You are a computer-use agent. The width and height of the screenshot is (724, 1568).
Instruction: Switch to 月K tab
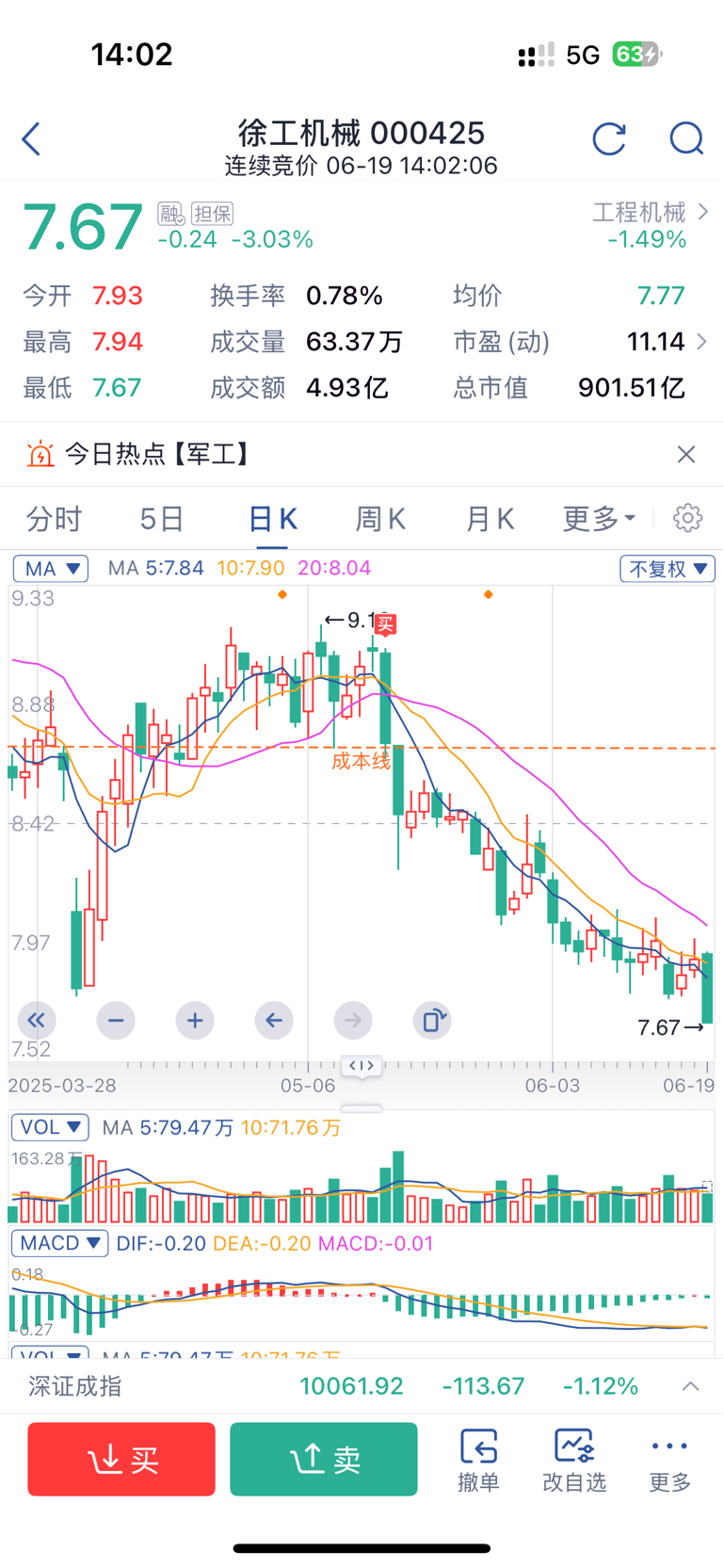[490, 518]
